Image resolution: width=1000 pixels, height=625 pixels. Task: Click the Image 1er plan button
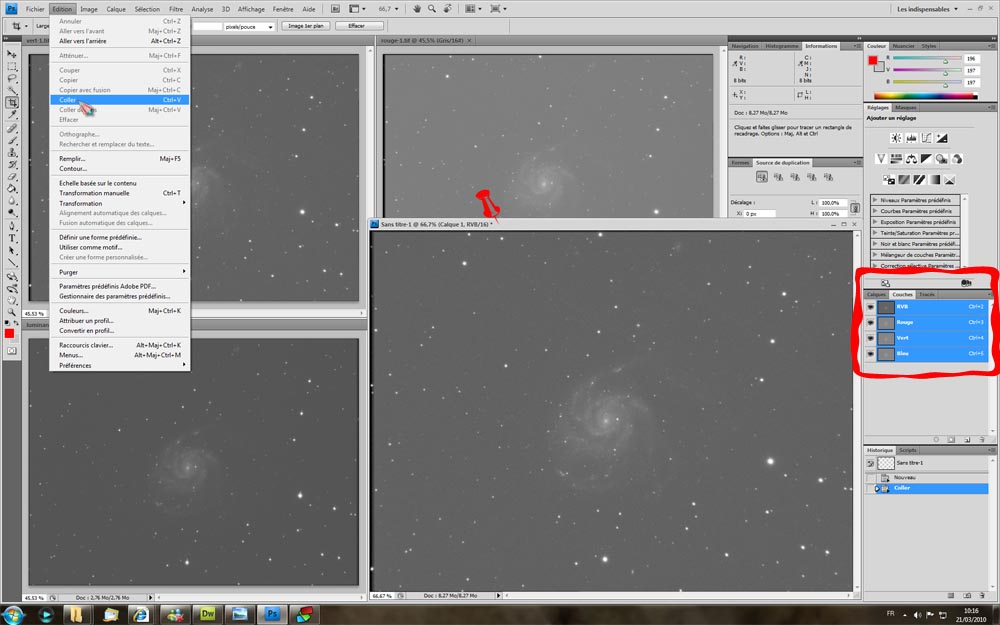pos(305,26)
